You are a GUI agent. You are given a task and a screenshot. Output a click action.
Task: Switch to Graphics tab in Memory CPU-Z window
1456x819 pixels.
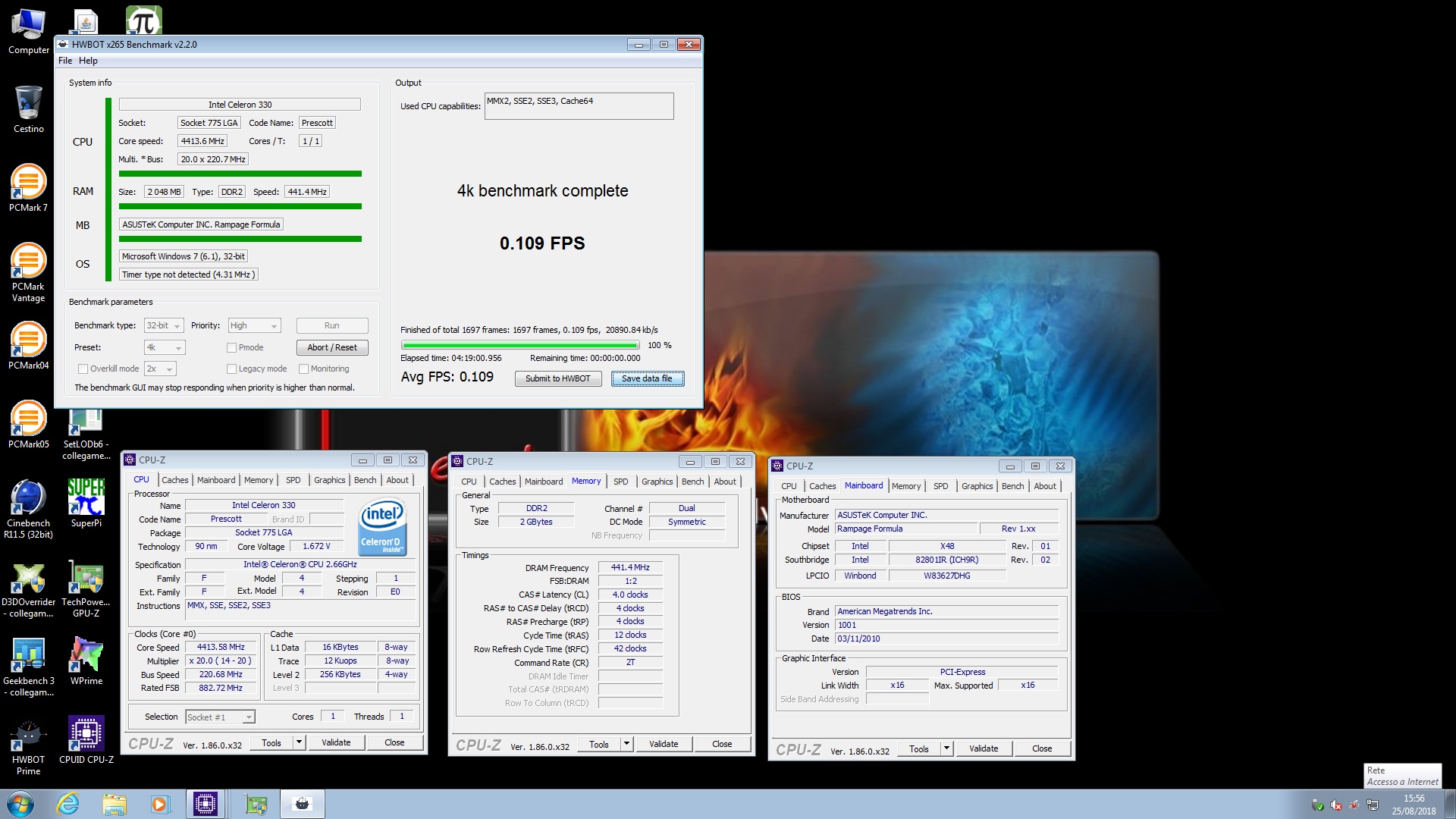[657, 482]
